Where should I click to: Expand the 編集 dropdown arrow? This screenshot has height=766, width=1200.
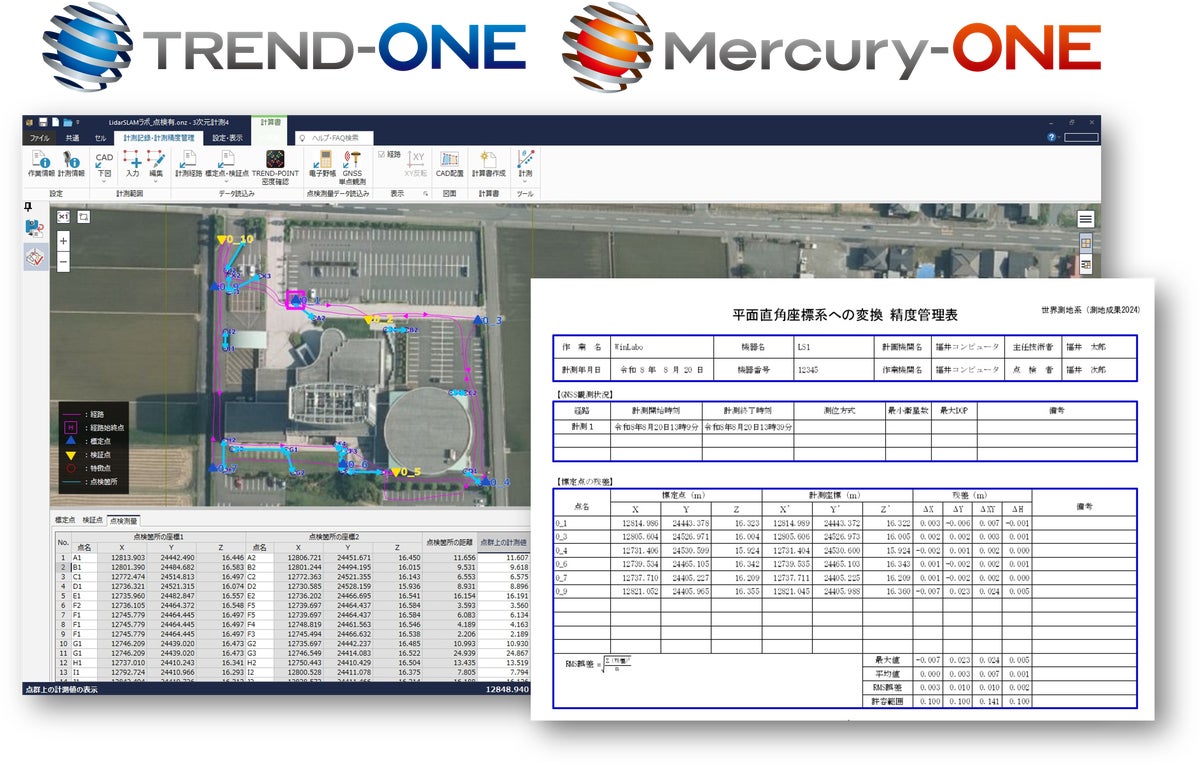click(x=156, y=181)
